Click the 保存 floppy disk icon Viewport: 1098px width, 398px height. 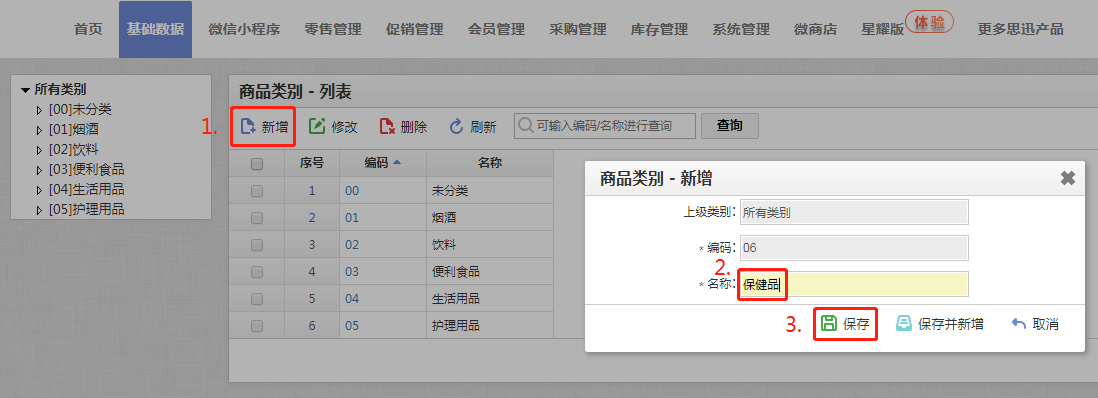829,323
